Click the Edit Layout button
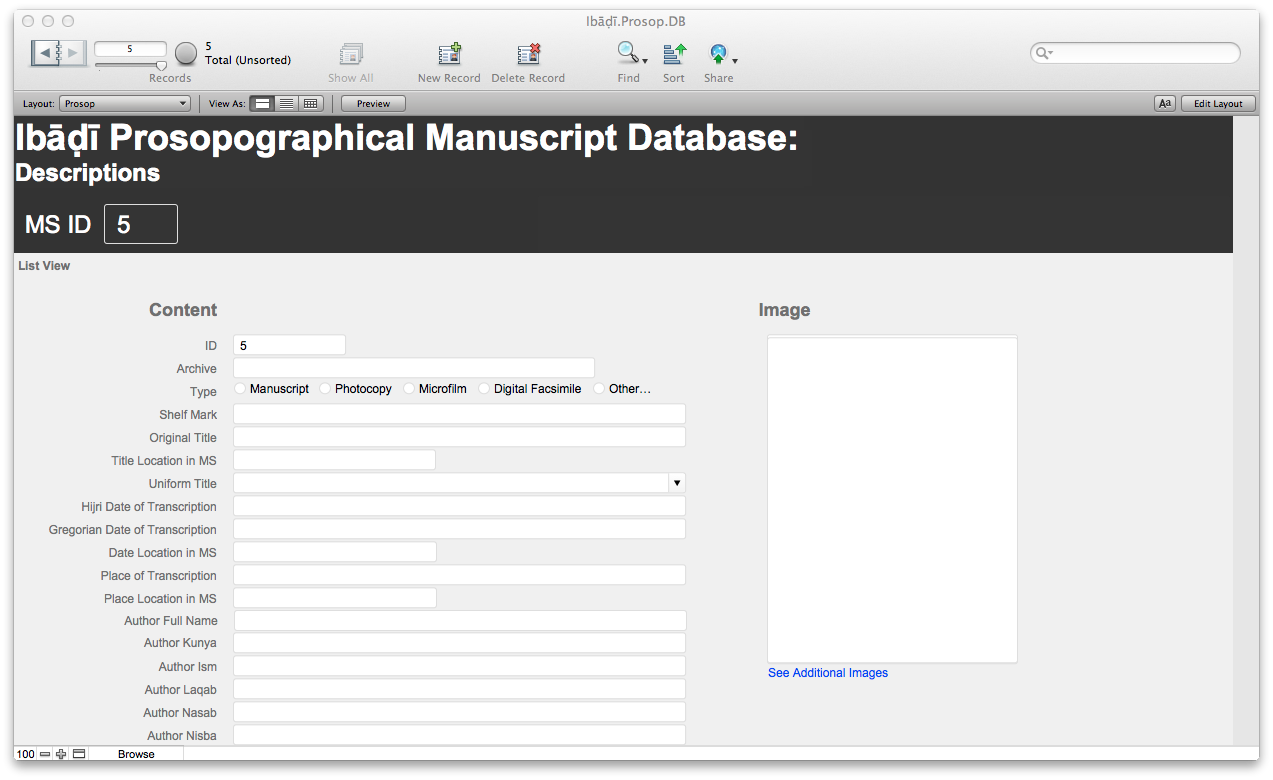1273x780 pixels. point(1217,103)
